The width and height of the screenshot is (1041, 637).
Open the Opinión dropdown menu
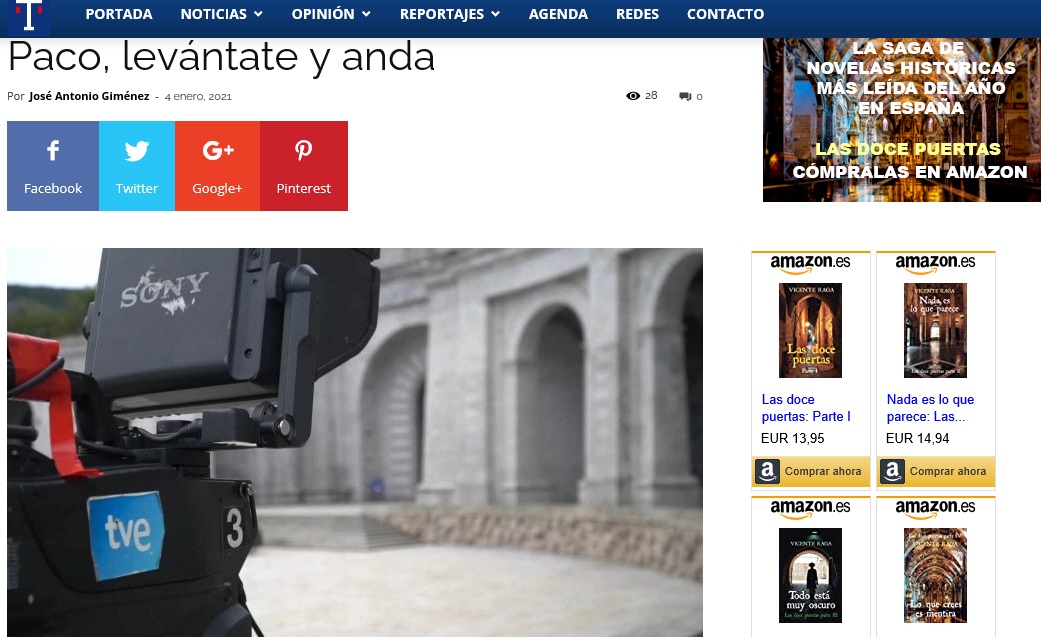point(330,14)
